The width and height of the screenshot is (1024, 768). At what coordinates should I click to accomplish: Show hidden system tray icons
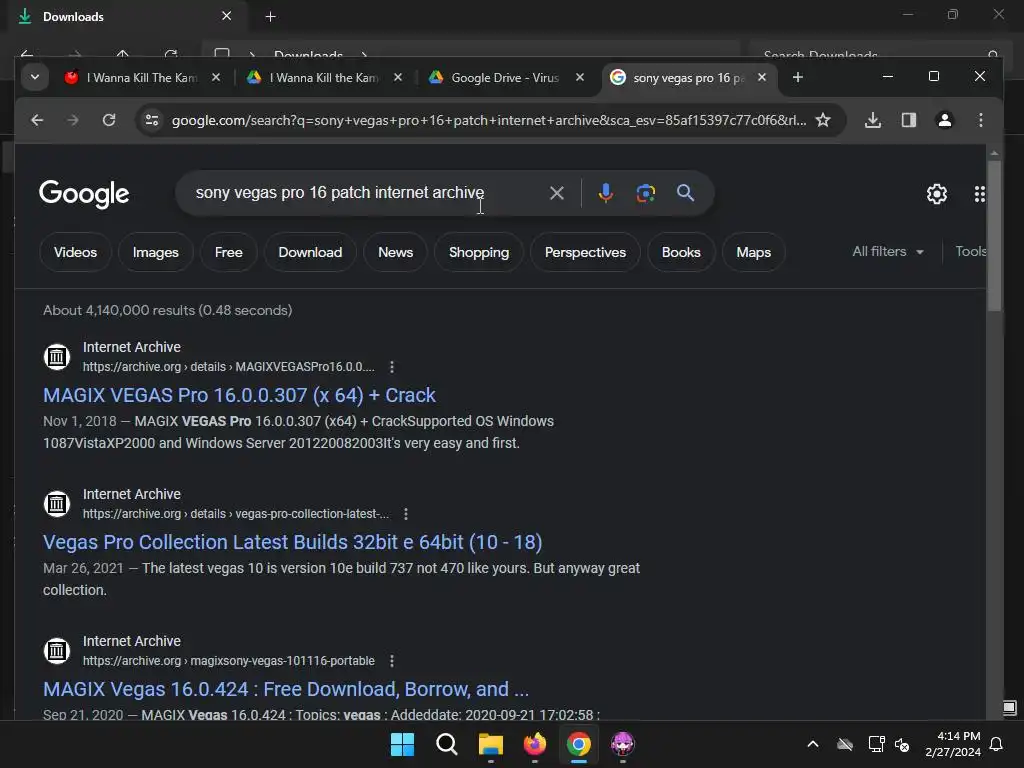[x=812, y=744]
